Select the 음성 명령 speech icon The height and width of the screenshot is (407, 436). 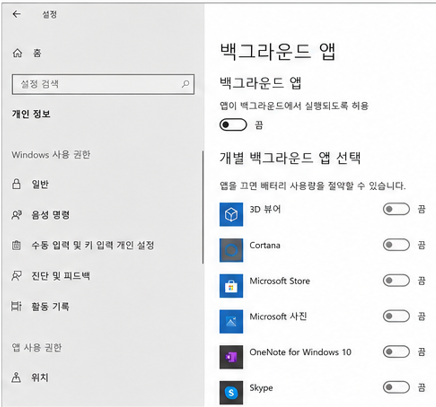pos(16,215)
